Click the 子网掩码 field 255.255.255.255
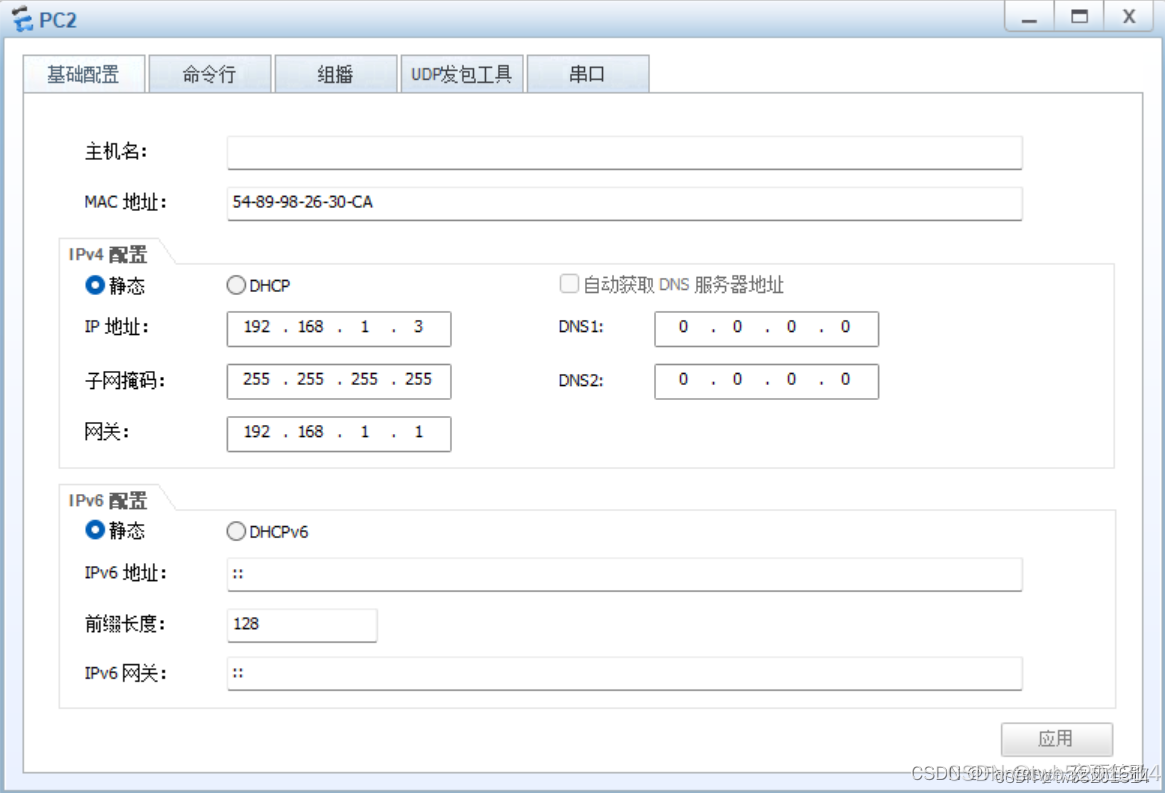Image resolution: width=1165 pixels, height=793 pixels. point(339,381)
